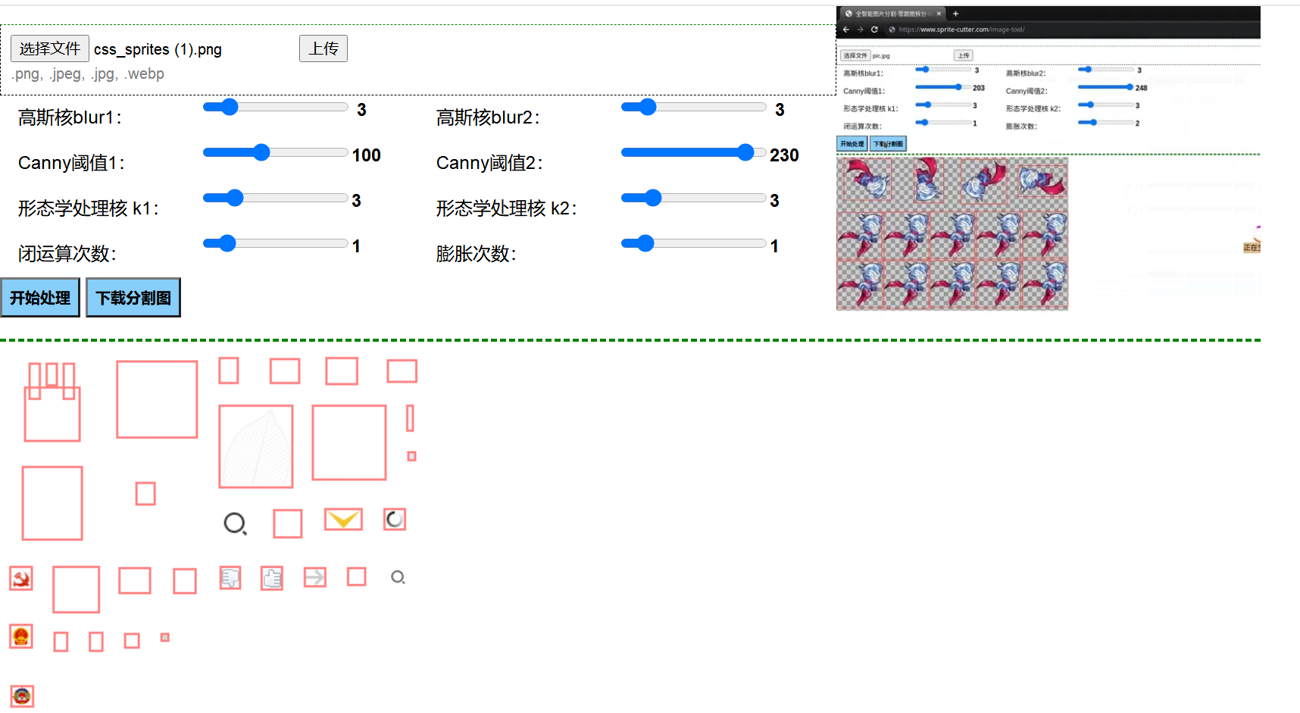This screenshot has width=1300, height=713.
Task: Adjust the 膨胀次数 slider showing 1
Action: [645, 243]
